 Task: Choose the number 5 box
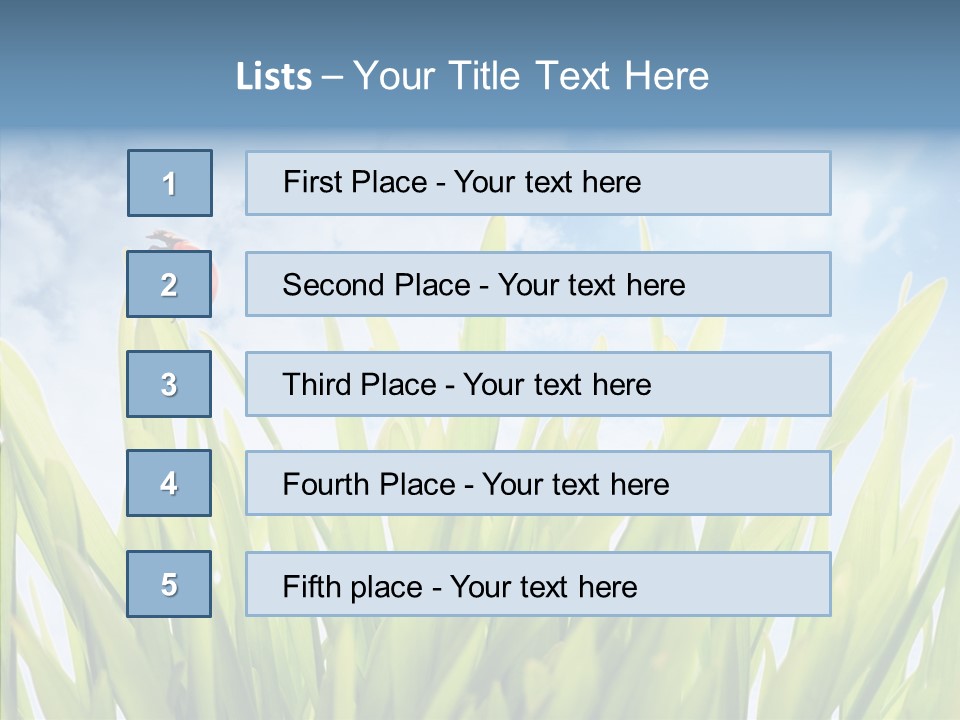[x=169, y=584]
